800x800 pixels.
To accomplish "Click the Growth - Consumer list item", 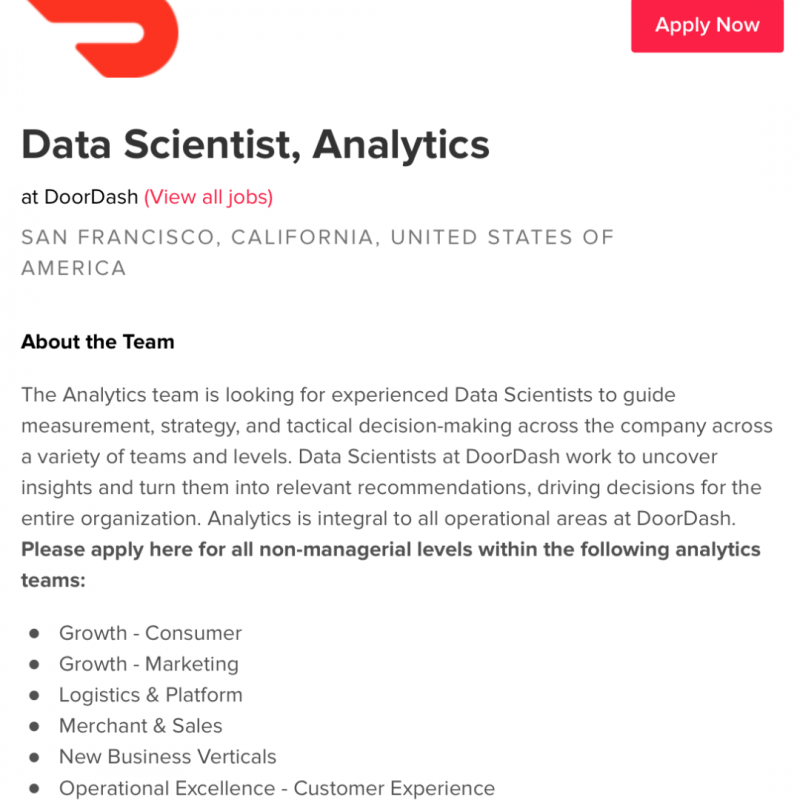I will [150, 633].
